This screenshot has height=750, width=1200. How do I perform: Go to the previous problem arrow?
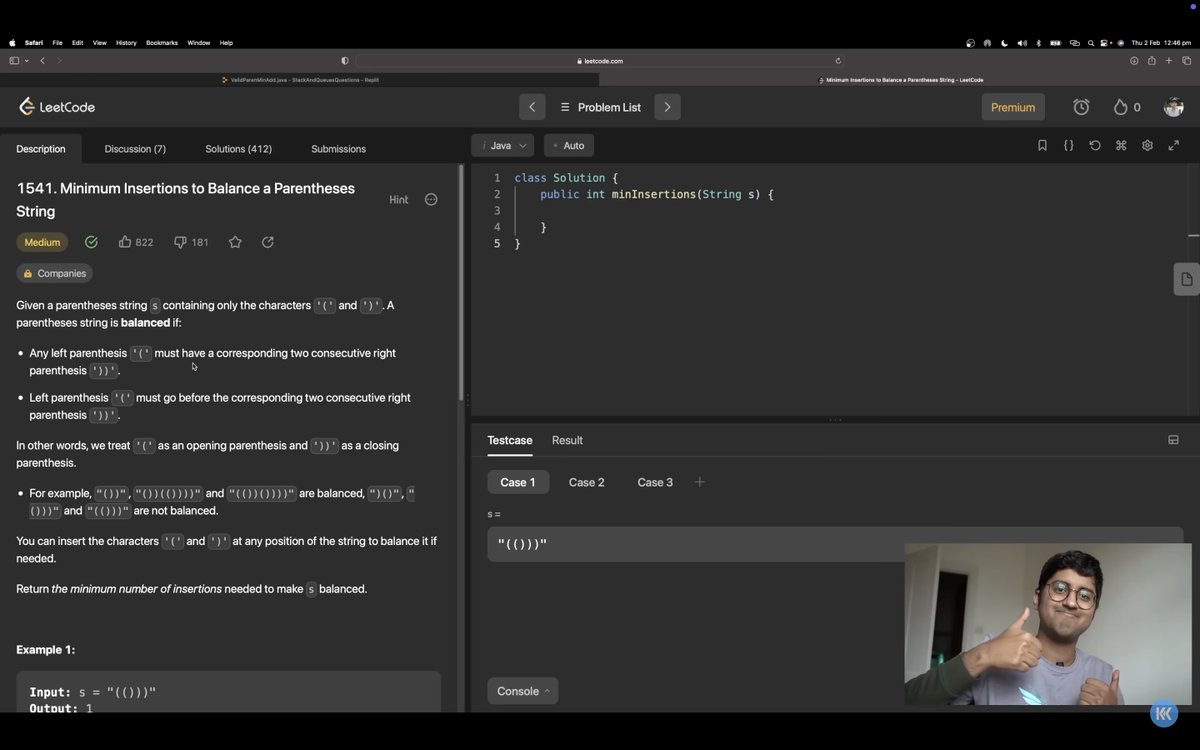pos(532,107)
